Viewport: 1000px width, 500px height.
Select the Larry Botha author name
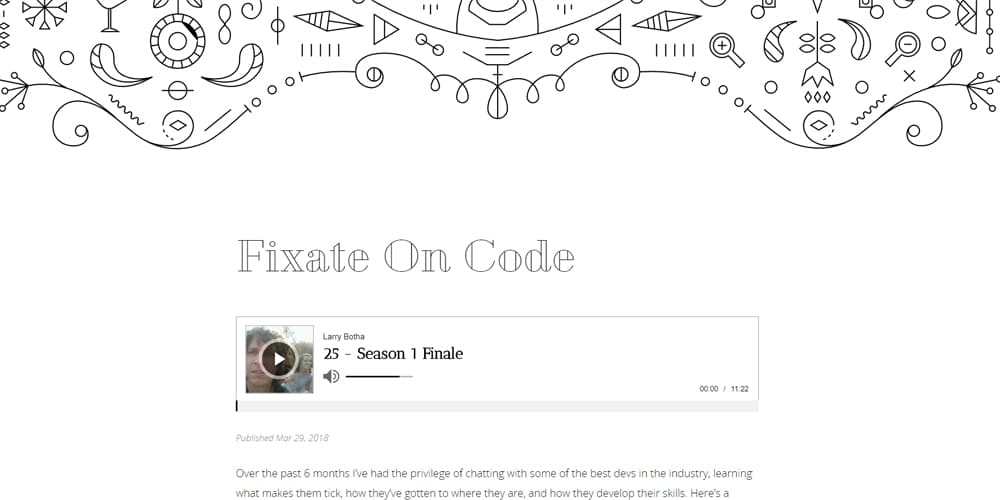coord(344,336)
